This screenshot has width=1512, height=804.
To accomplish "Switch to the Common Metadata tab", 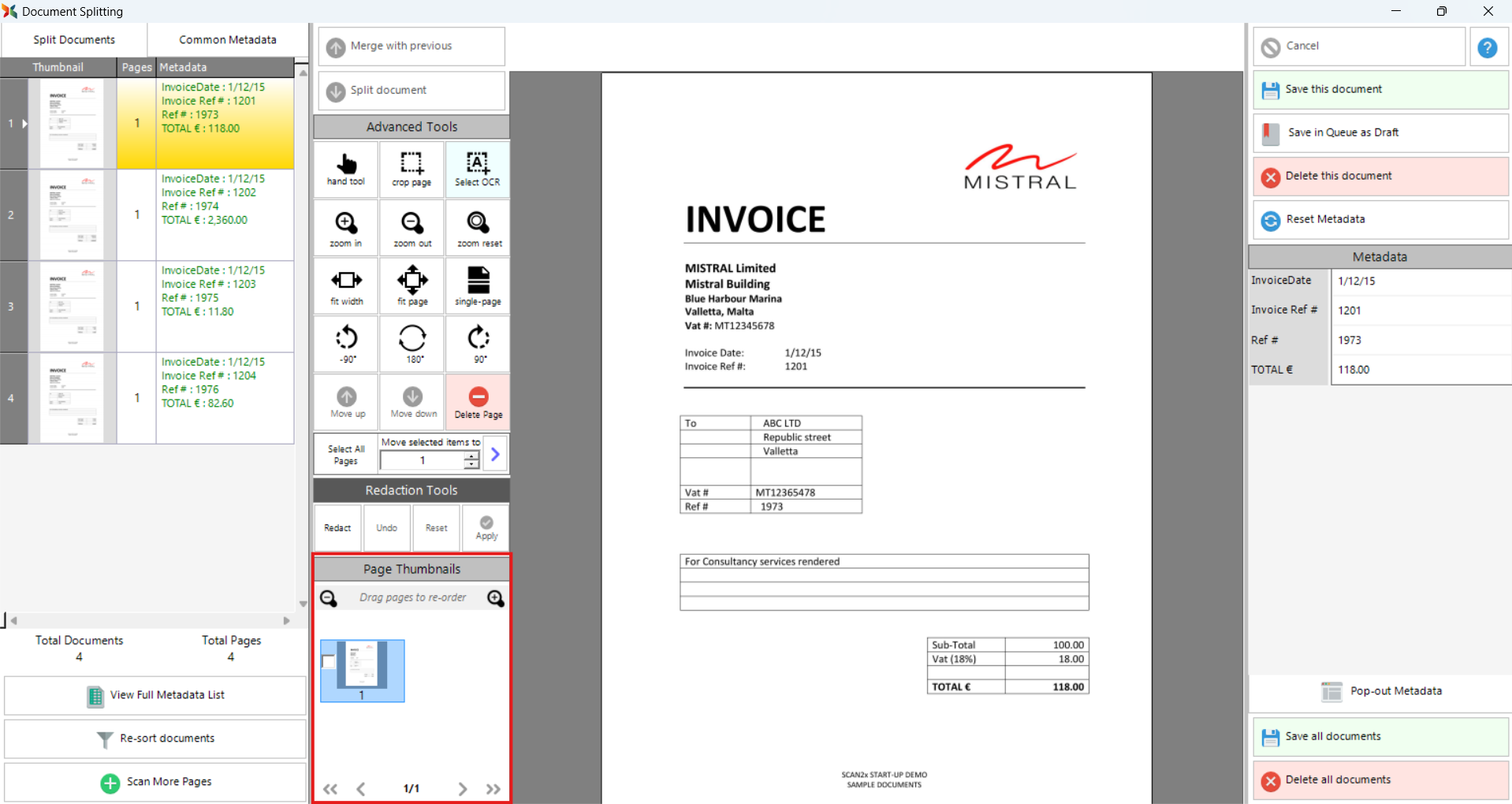I will coord(227,39).
